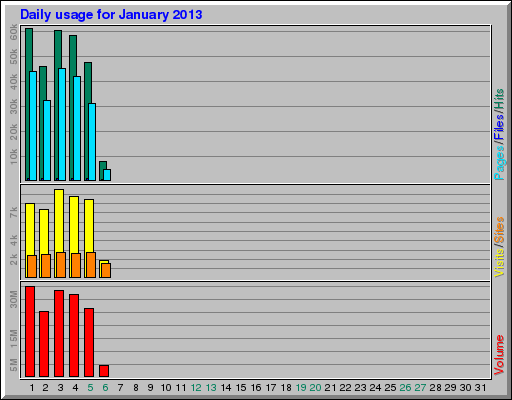Click the '60k' axis label

click(13, 32)
